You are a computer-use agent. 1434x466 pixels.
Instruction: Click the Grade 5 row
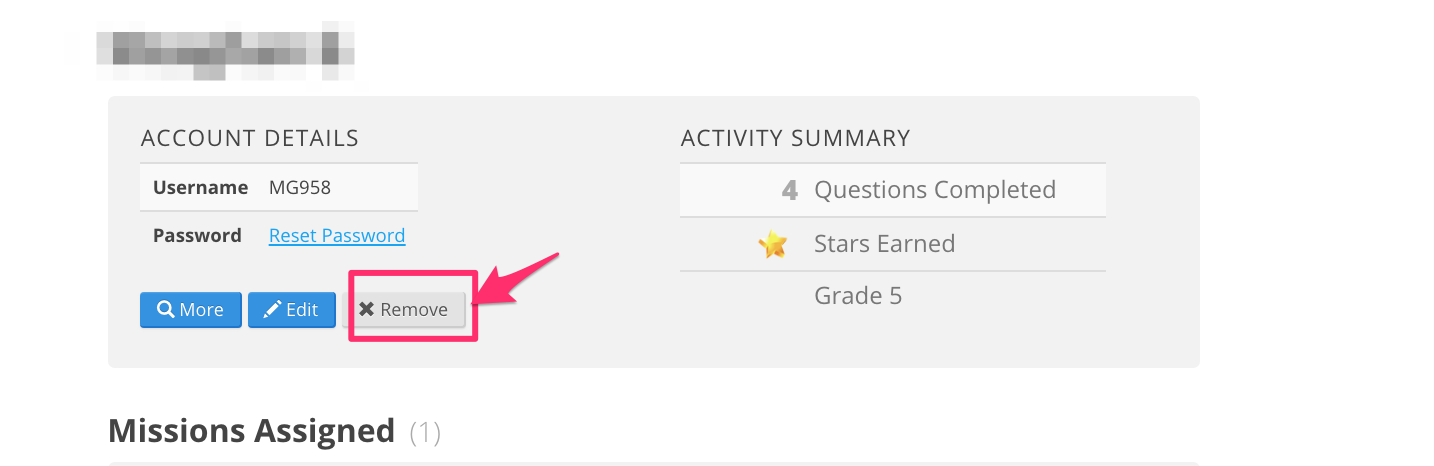(x=893, y=296)
